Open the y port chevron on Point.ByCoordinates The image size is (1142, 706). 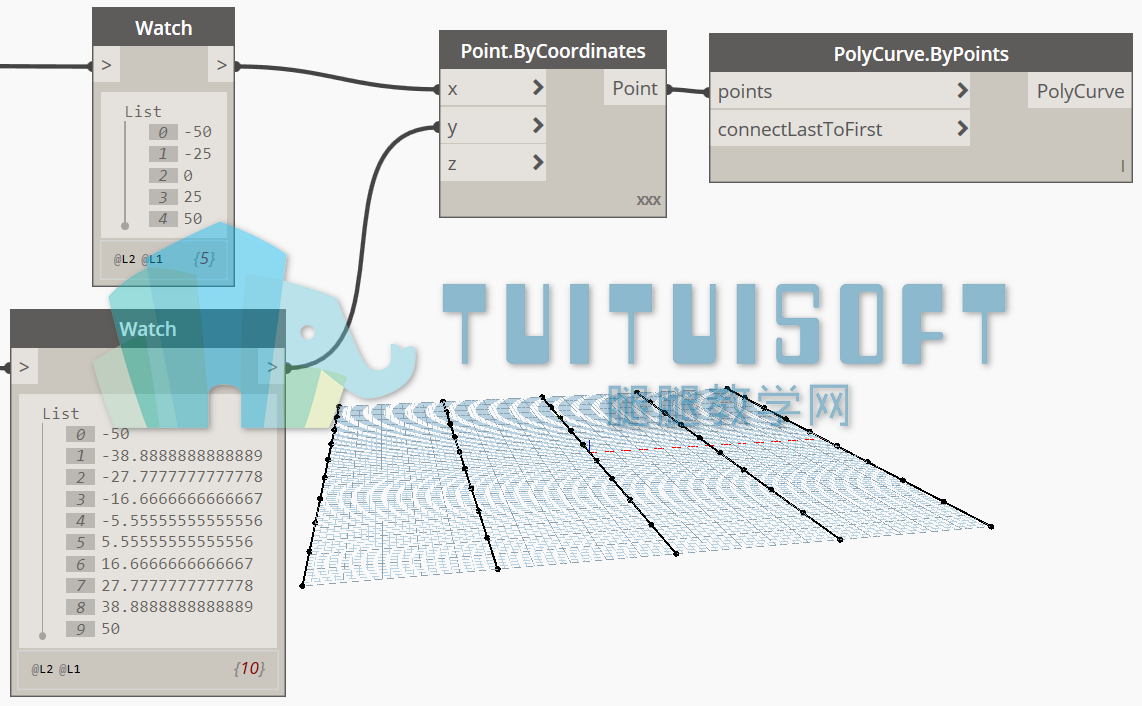(x=537, y=125)
